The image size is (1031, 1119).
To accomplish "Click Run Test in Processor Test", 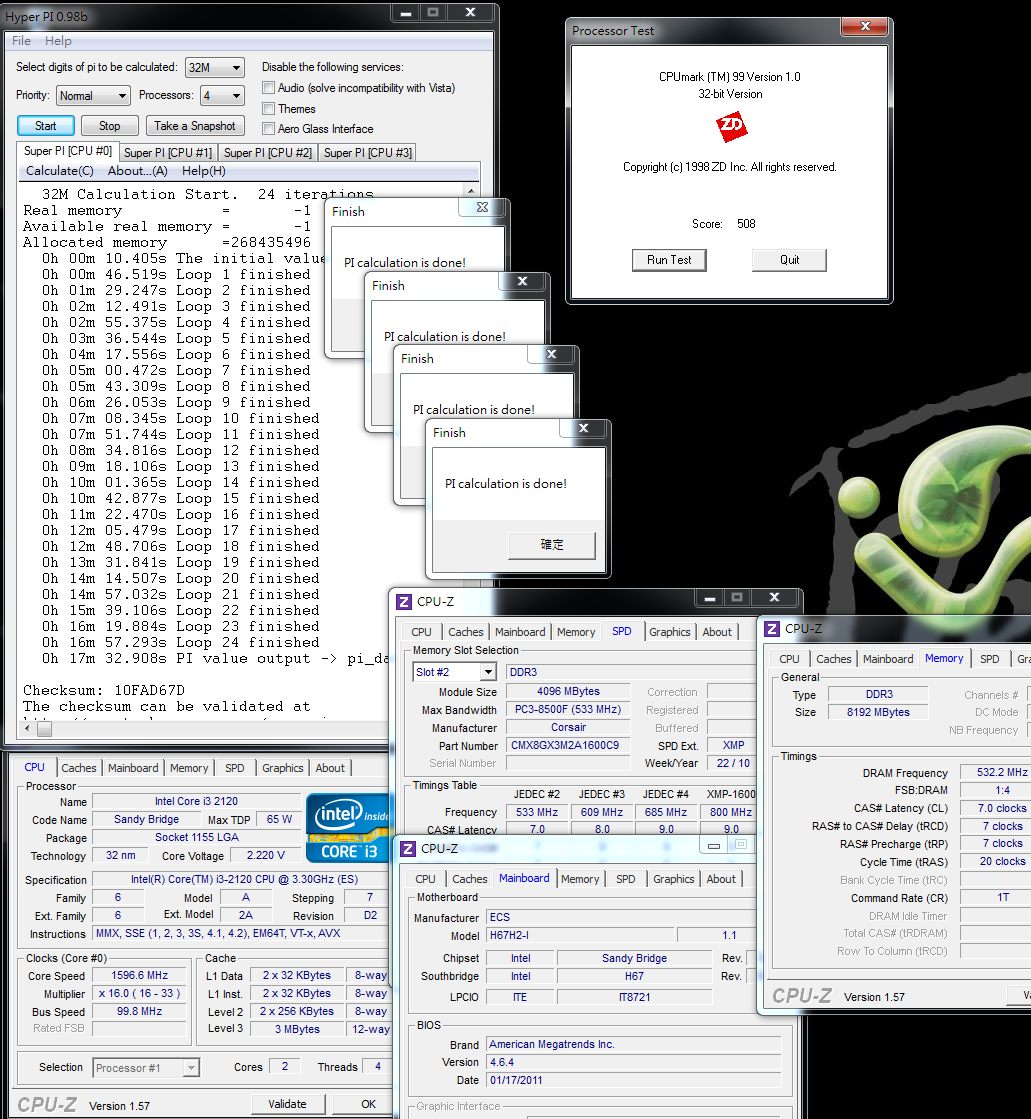I will pyautogui.click(x=669, y=260).
